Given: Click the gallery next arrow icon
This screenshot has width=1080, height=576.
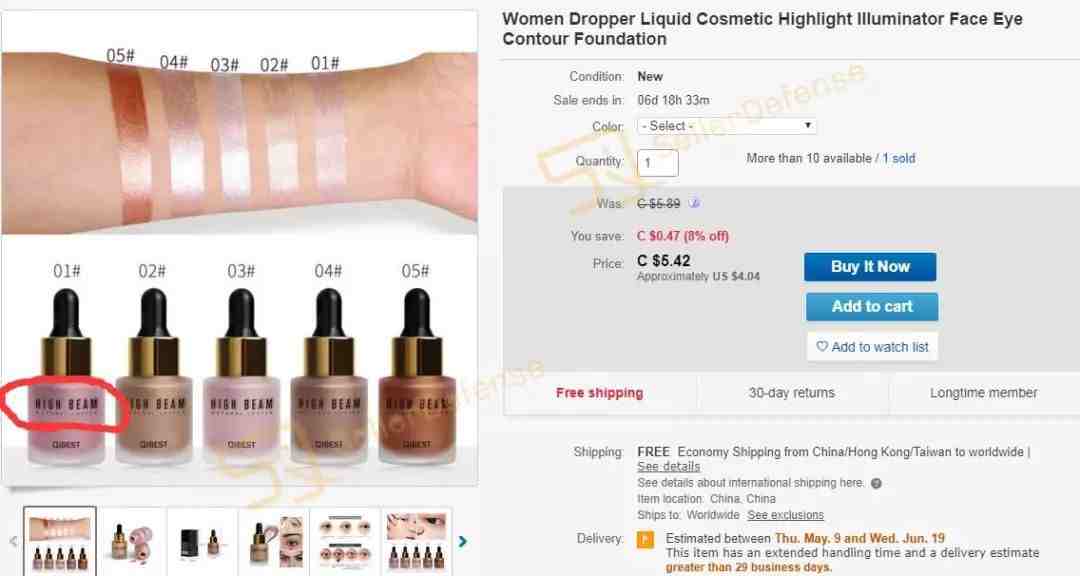Looking at the screenshot, I should pyautogui.click(x=463, y=542).
